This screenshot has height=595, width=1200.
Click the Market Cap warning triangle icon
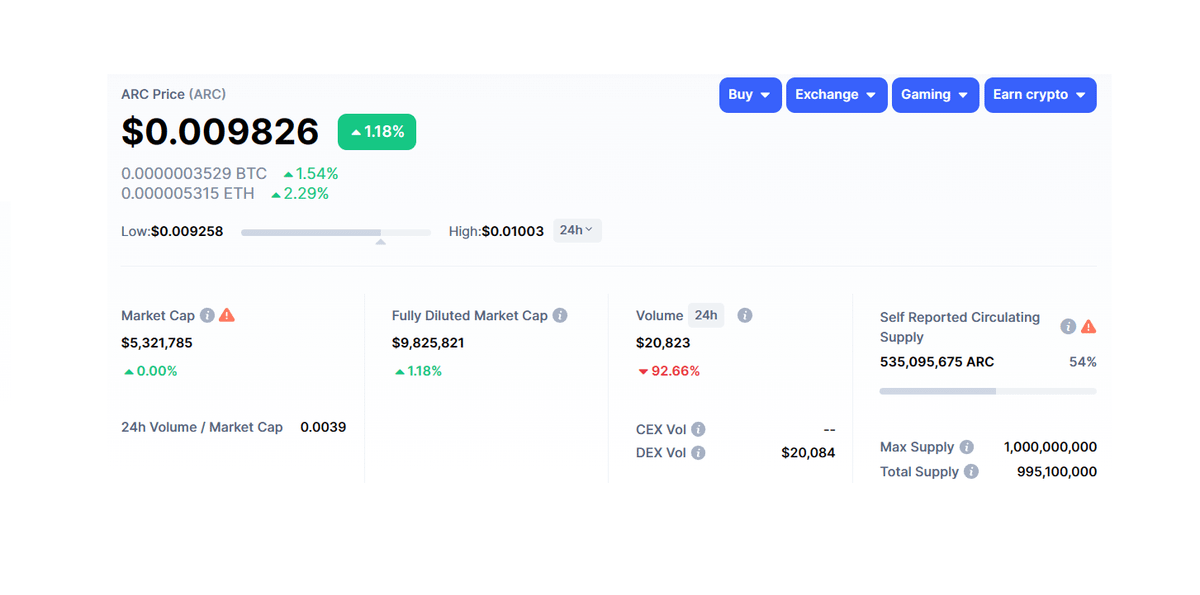[227, 315]
